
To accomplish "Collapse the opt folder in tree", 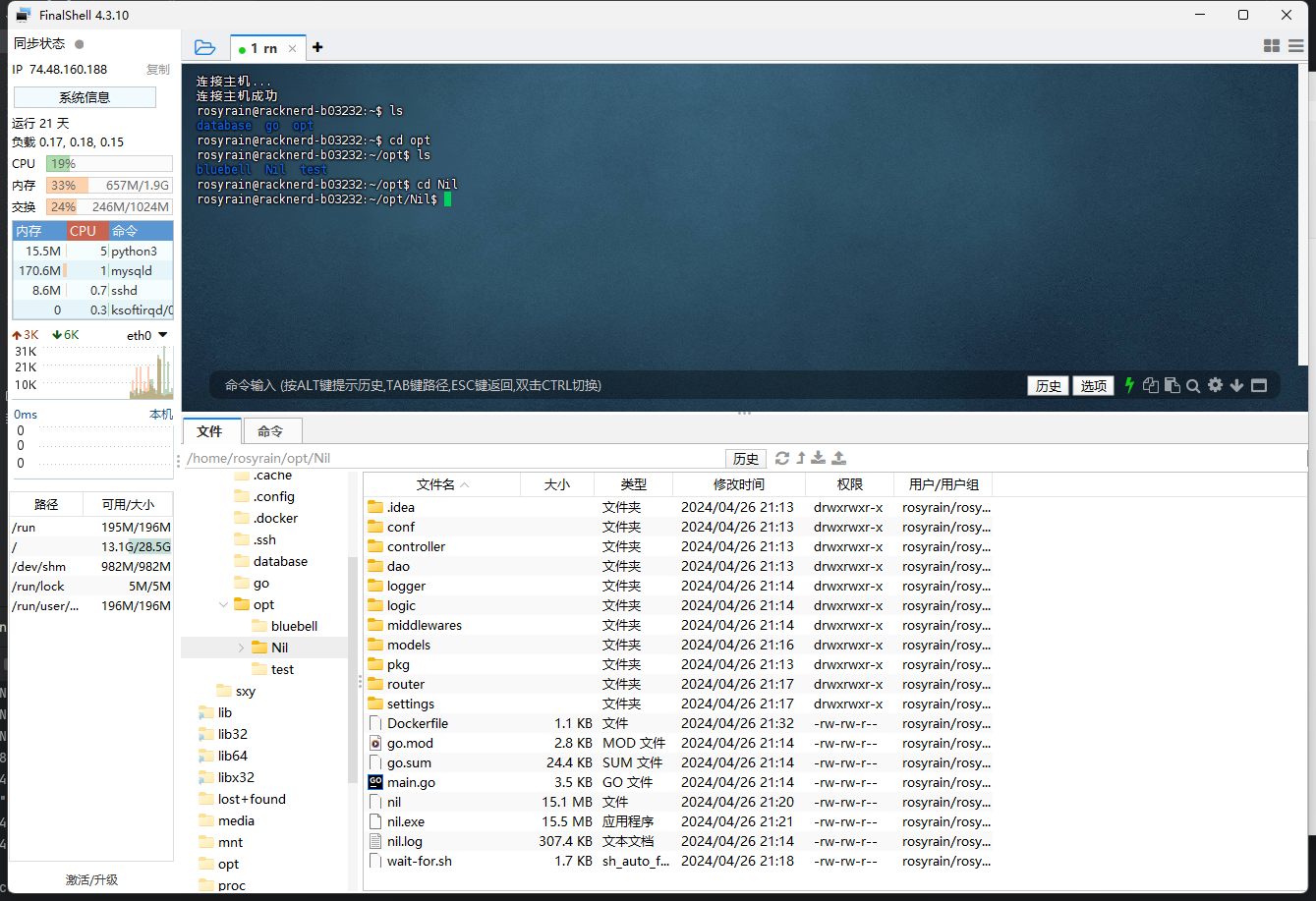I will coord(224,604).
